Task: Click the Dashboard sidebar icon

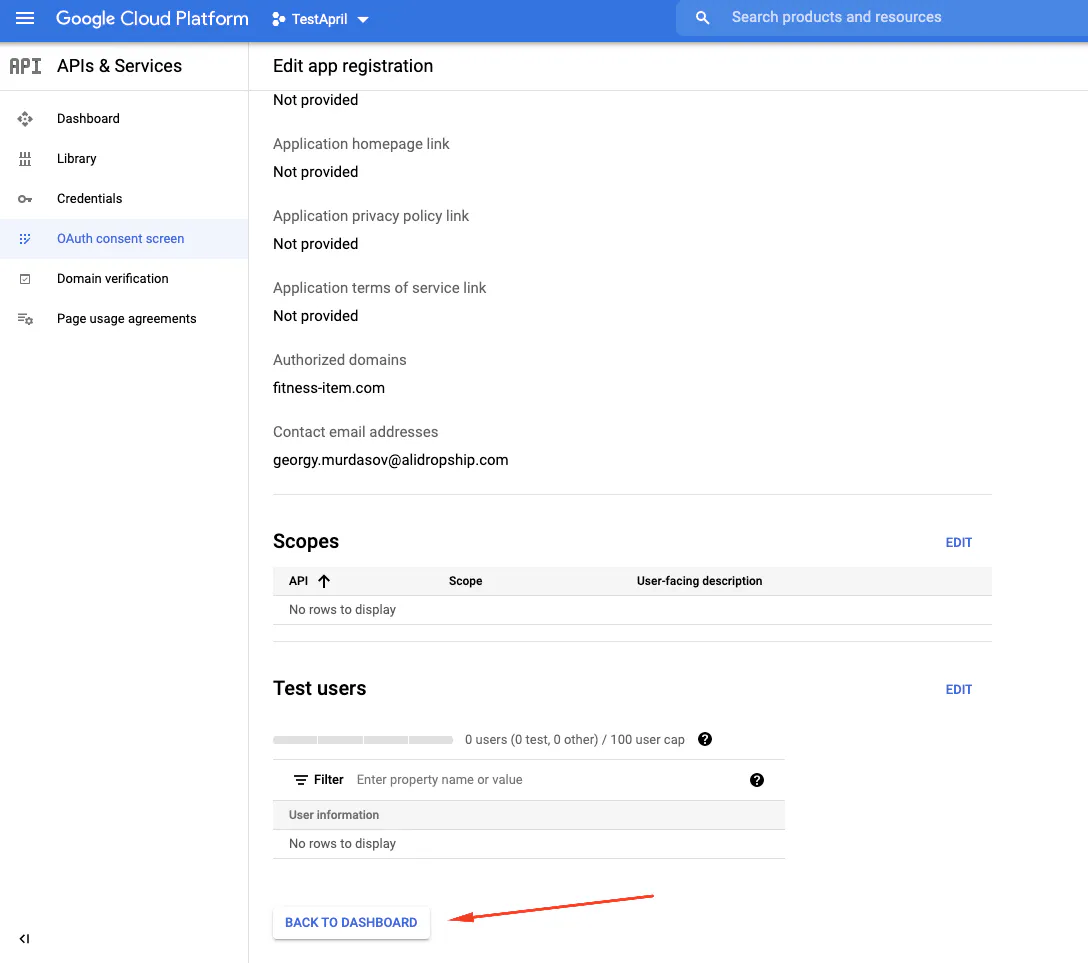Action: pyautogui.click(x=25, y=119)
